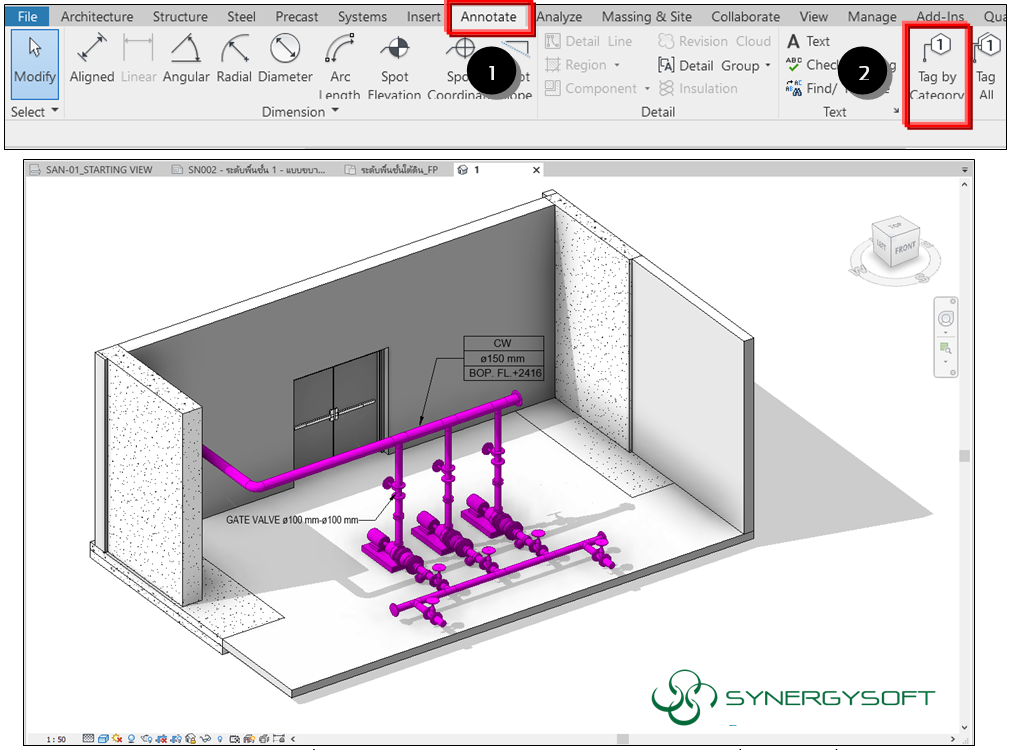
Task: Select the Arc Length dimension tool
Action: 340,62
